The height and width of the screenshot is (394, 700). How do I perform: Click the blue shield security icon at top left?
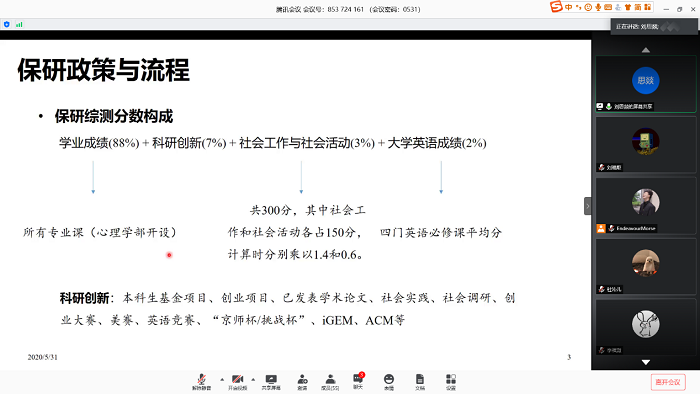point(7,25)
